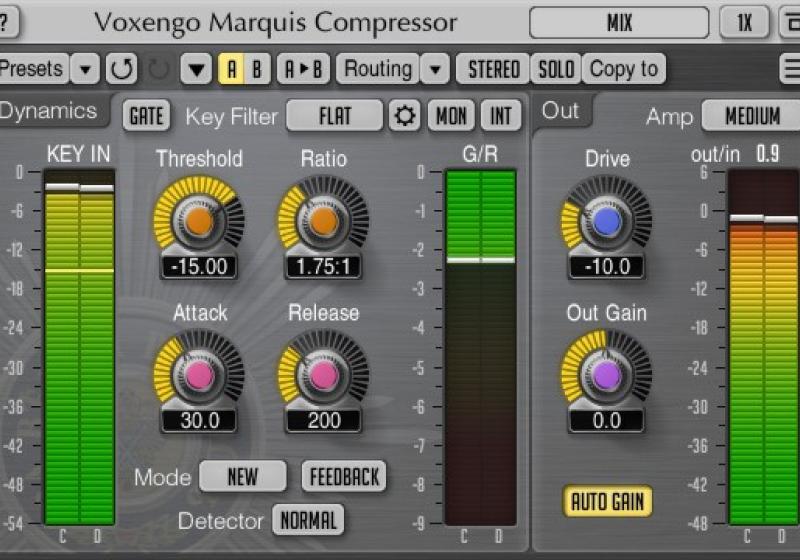Click the output level meter
Viewport: 800px width, 560px height.
coord(764,347)
